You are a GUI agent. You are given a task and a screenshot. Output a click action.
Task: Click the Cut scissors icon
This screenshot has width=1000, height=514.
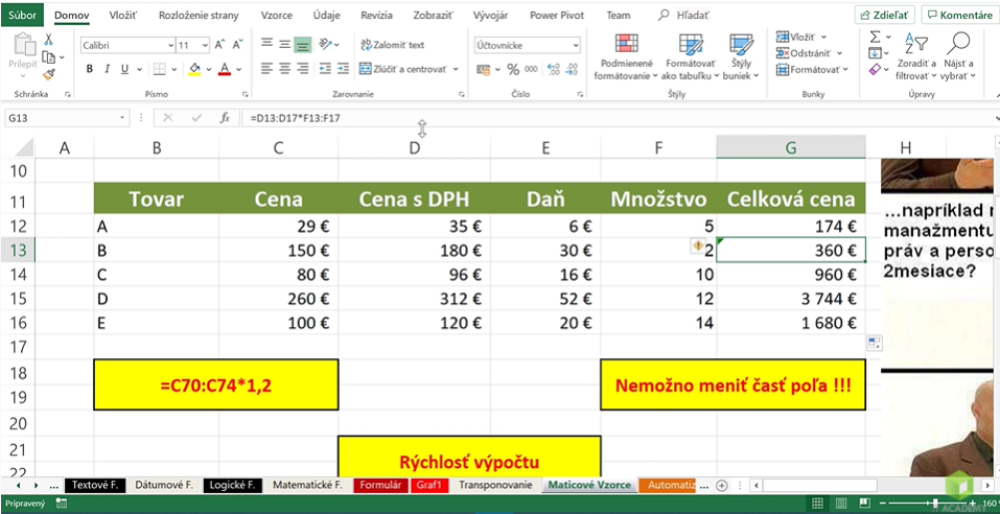coord(48,39)
